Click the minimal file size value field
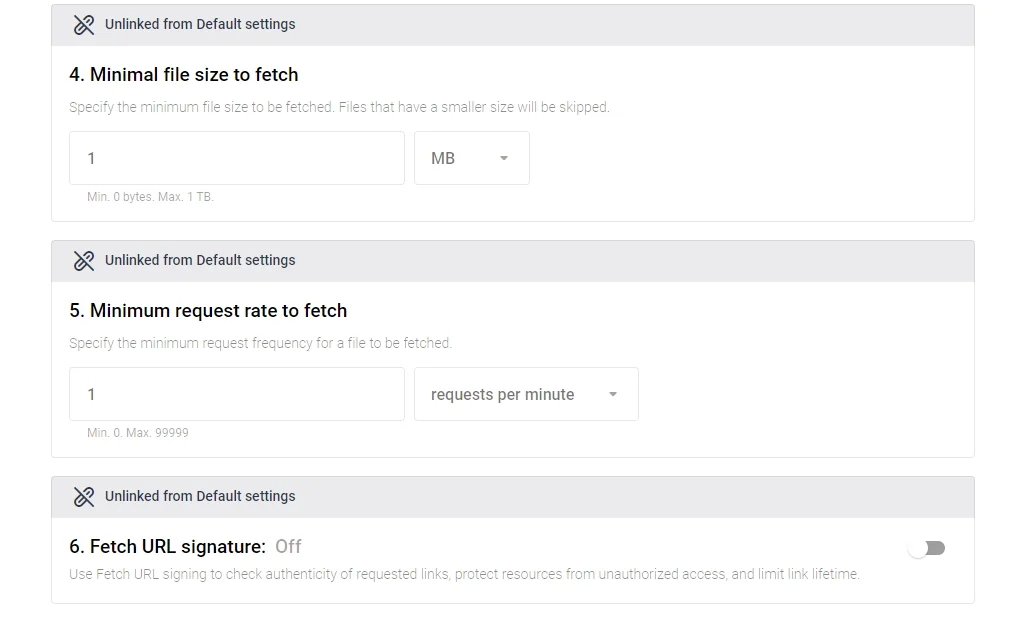Image resolution: width=1036 pixels, height=628 pixels. pyautogui.click(x=237, y=158)
